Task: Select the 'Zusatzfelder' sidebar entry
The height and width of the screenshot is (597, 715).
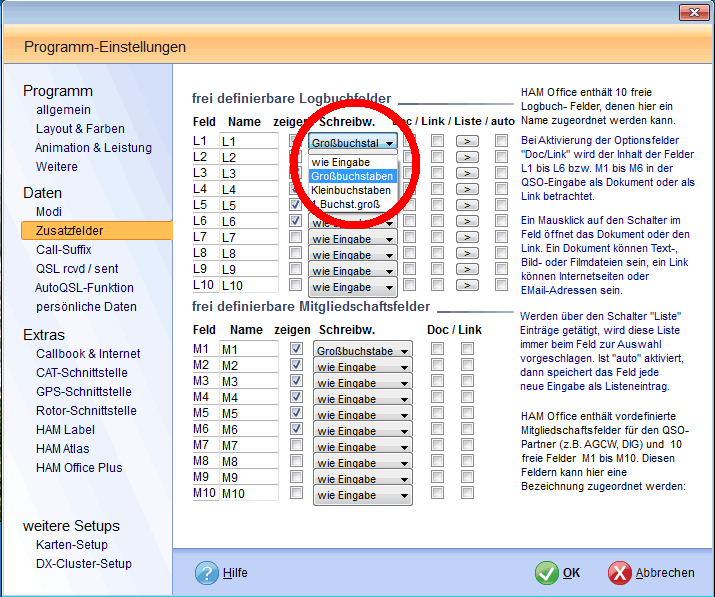Action: (97, 230)
